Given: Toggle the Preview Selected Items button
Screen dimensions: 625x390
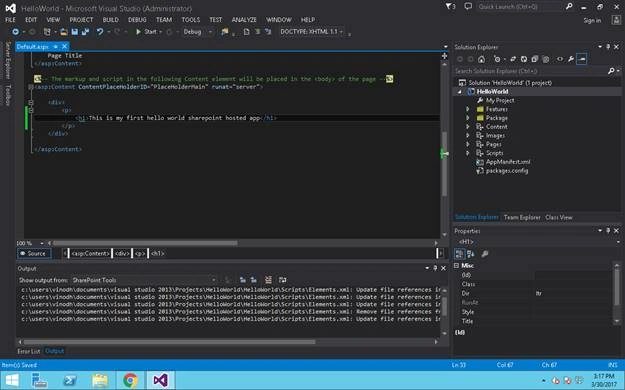Looking at the screenshot, I should point(582,59).
